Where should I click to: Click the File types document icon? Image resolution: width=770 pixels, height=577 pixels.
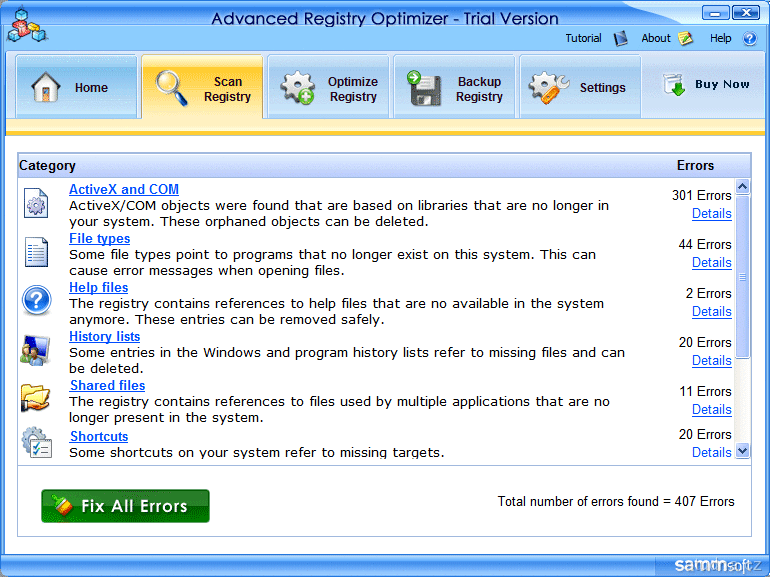point(36,252)
